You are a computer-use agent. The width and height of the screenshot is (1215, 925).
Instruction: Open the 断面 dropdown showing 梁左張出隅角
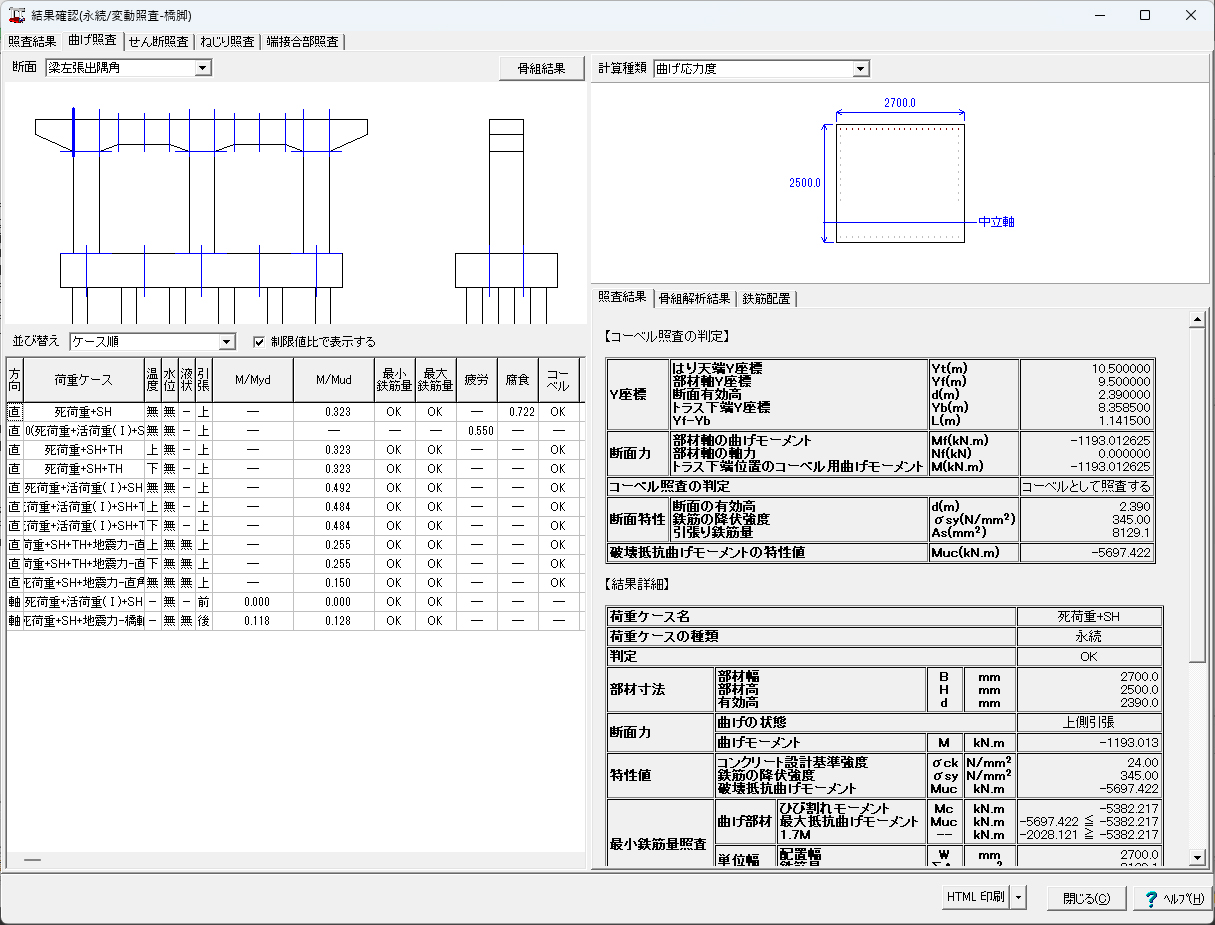(203, 68)
